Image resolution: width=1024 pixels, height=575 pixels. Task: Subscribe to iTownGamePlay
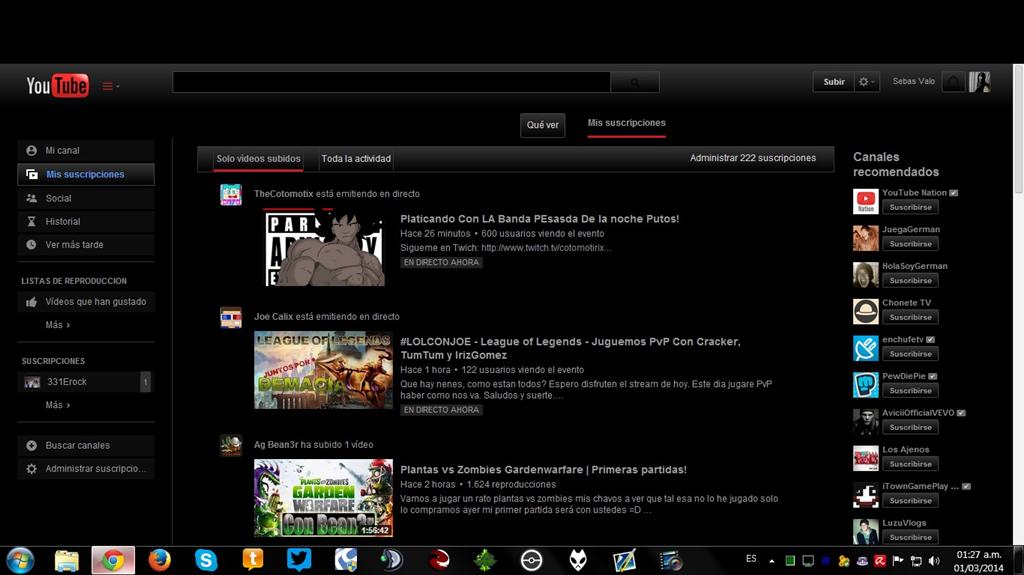pos(910,501)
